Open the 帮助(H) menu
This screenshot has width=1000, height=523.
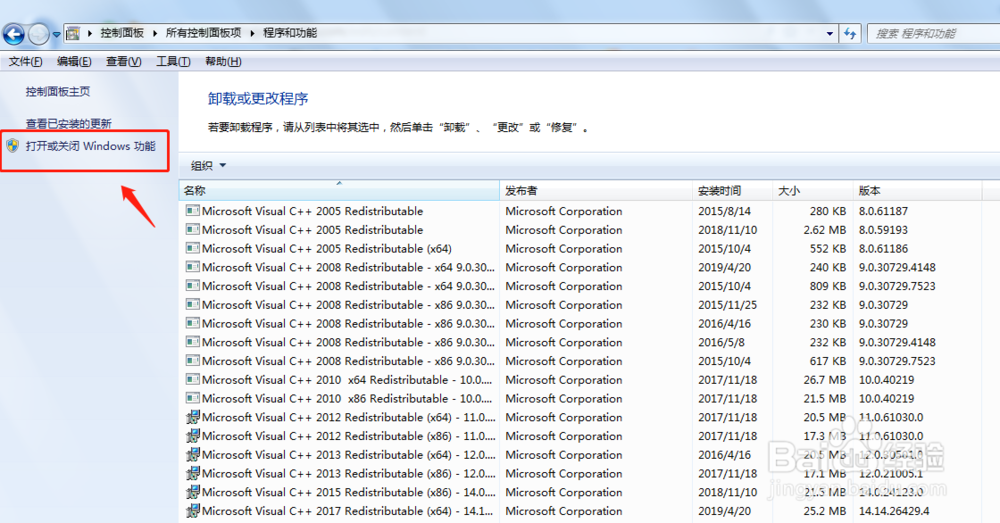pos(223,61)
